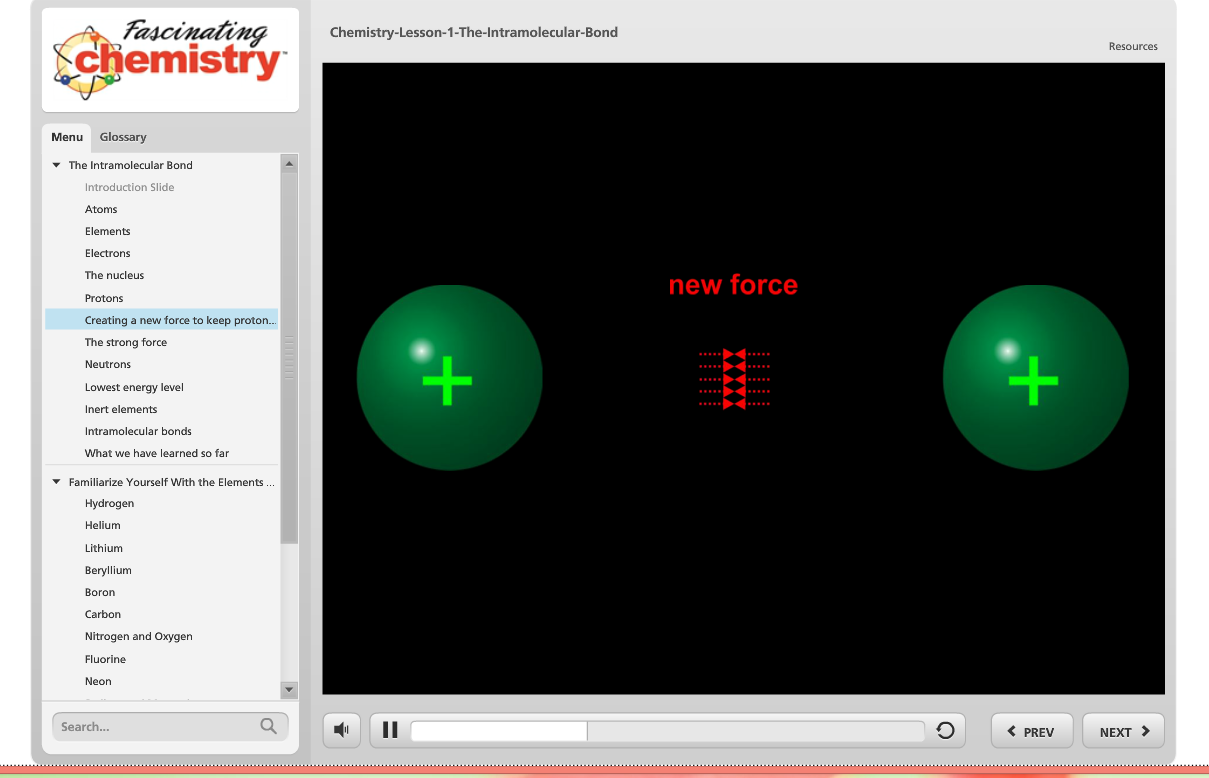
Task: Open the Lowest energy level slide
Action: 134,387
